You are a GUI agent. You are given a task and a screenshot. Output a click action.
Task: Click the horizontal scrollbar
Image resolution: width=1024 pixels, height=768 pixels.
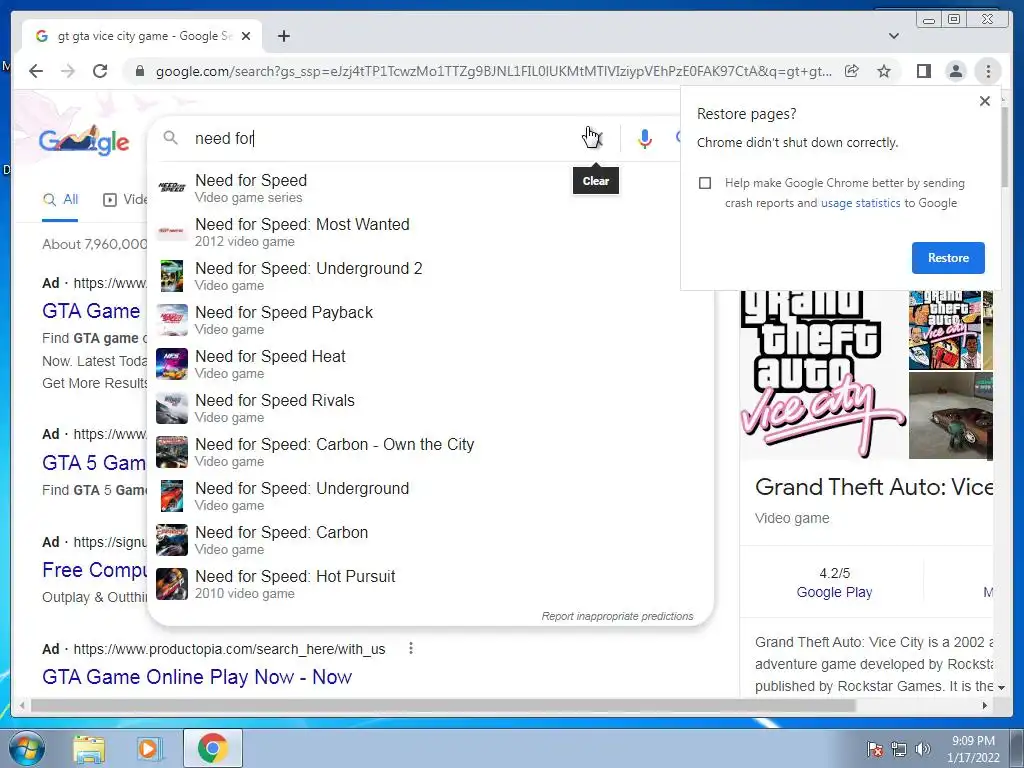[443, 705]
